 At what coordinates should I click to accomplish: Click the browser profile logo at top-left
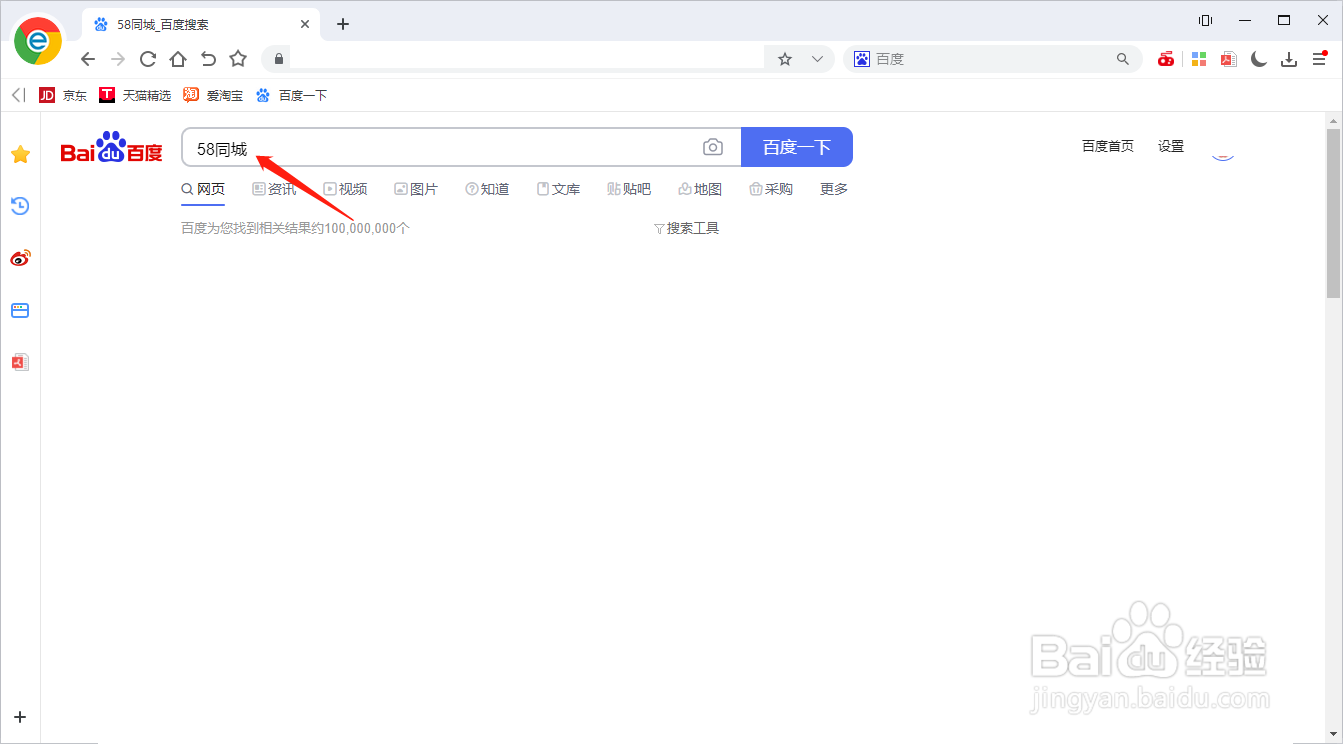pos(38,41)
